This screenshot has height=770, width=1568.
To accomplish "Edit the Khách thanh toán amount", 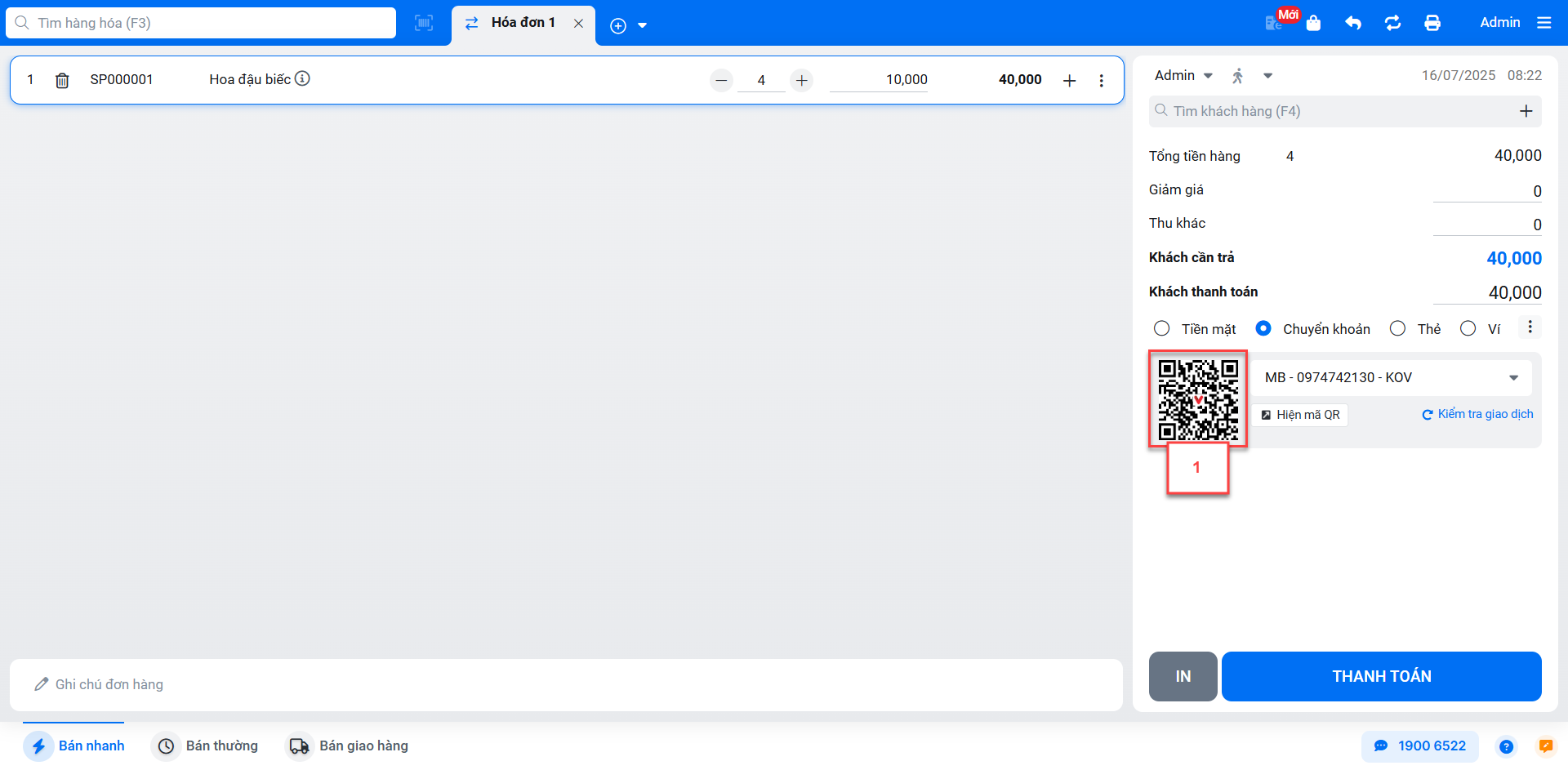I will pyautogui.click(x=1487, y=292).
